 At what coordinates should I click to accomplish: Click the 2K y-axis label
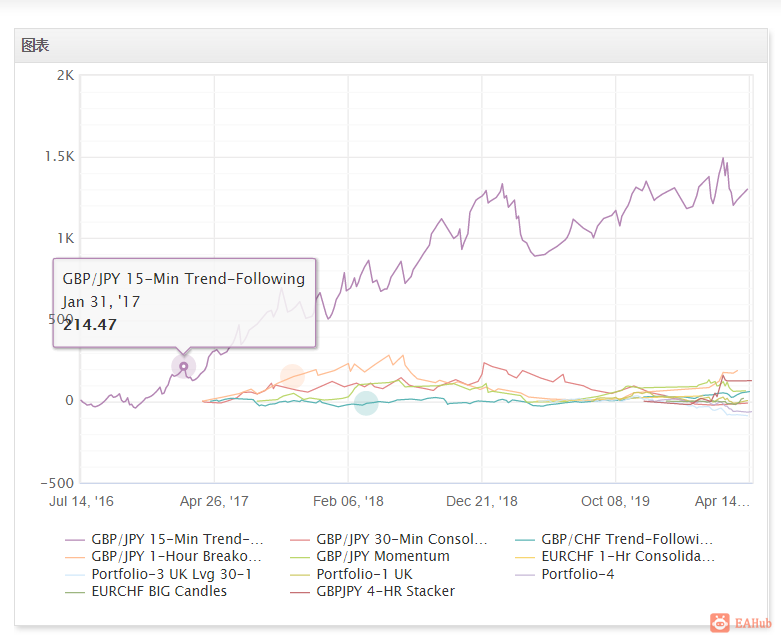[x=65, y=75]
